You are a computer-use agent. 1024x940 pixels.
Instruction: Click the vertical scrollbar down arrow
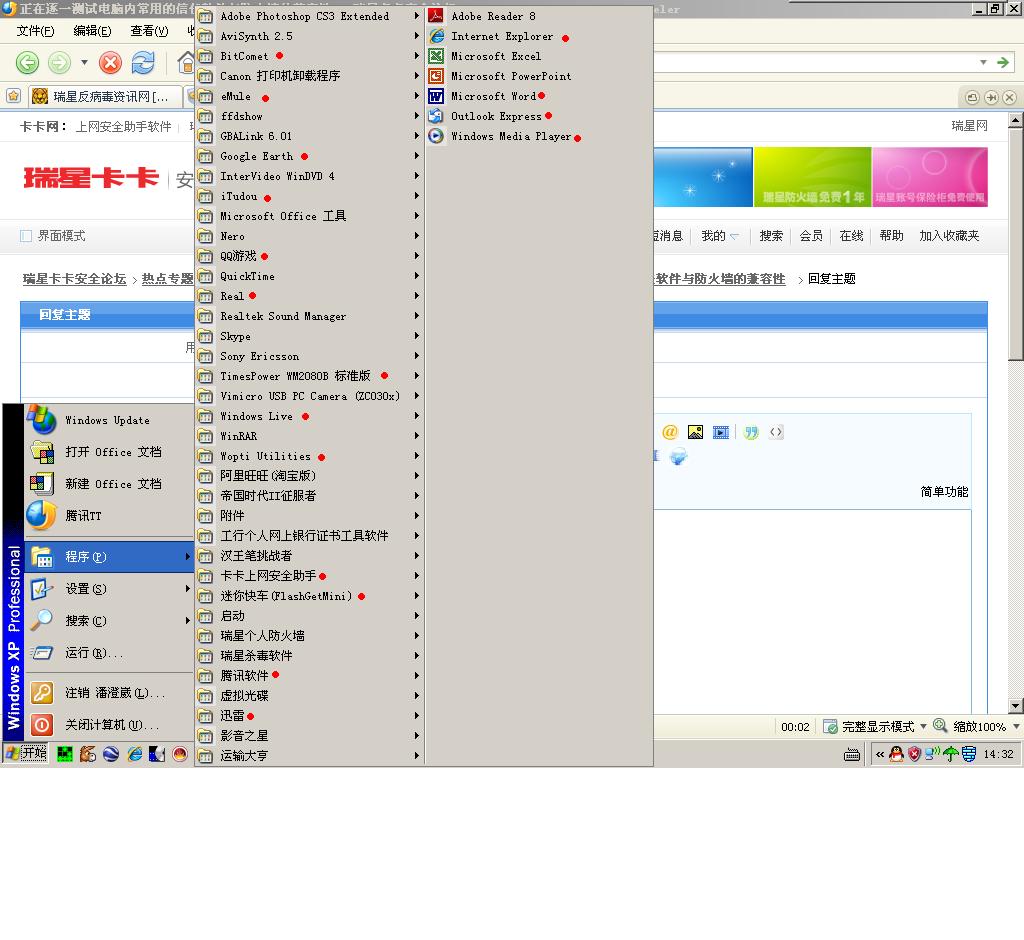(x=1016, y=705)
